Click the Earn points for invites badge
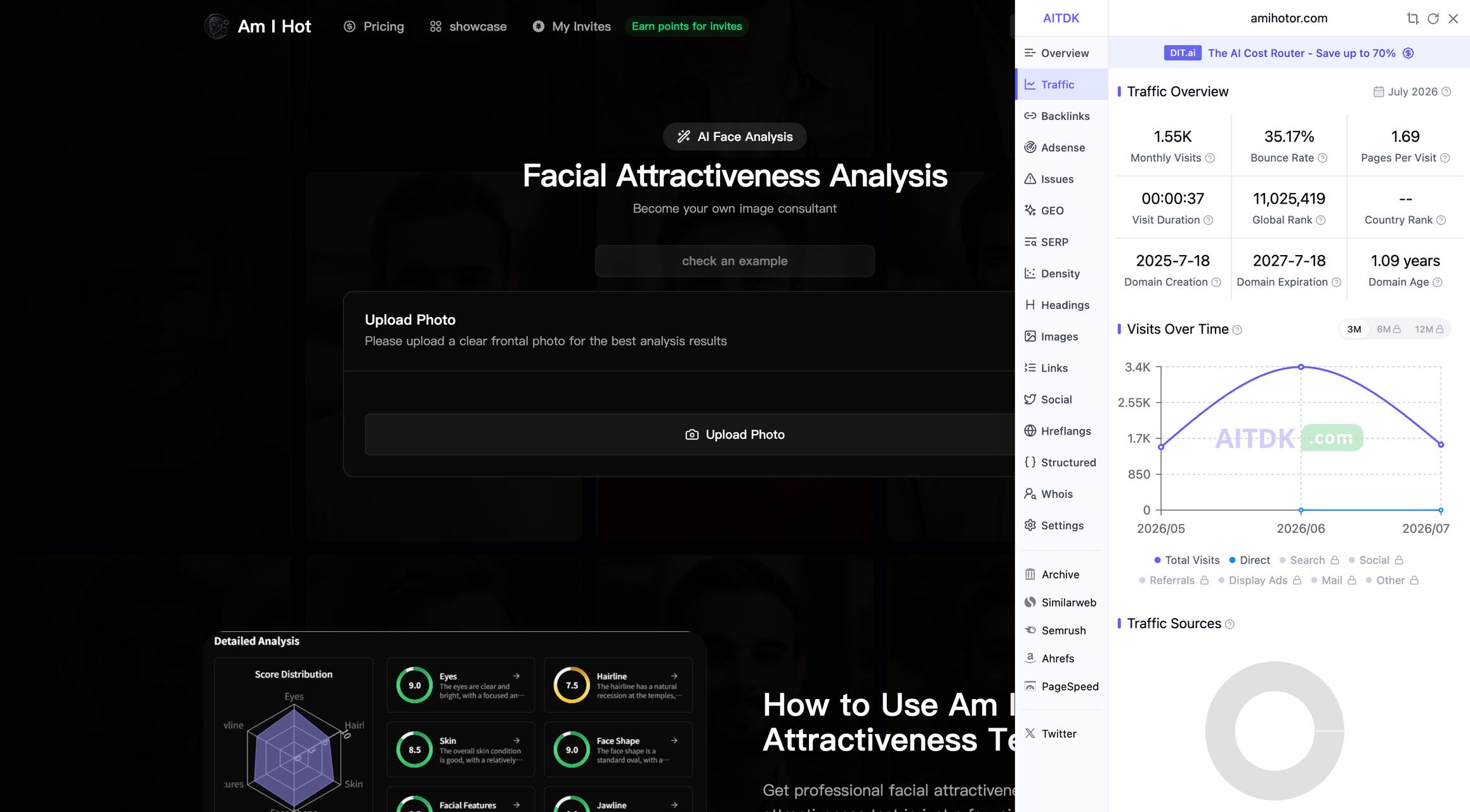This screenshot has width=1470, height=812. tap(686, 27)
